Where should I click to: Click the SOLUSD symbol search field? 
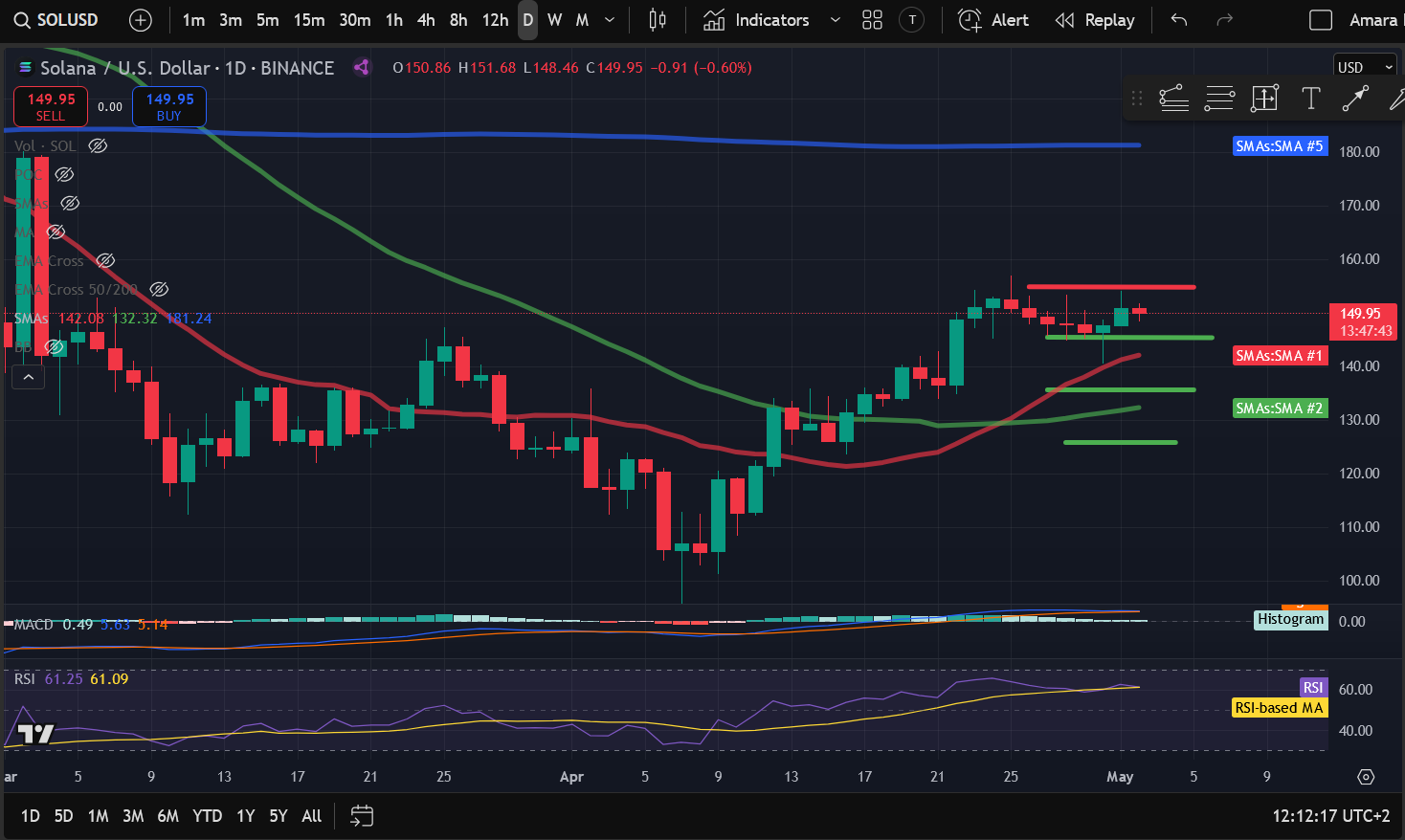(x=57, y=20)
